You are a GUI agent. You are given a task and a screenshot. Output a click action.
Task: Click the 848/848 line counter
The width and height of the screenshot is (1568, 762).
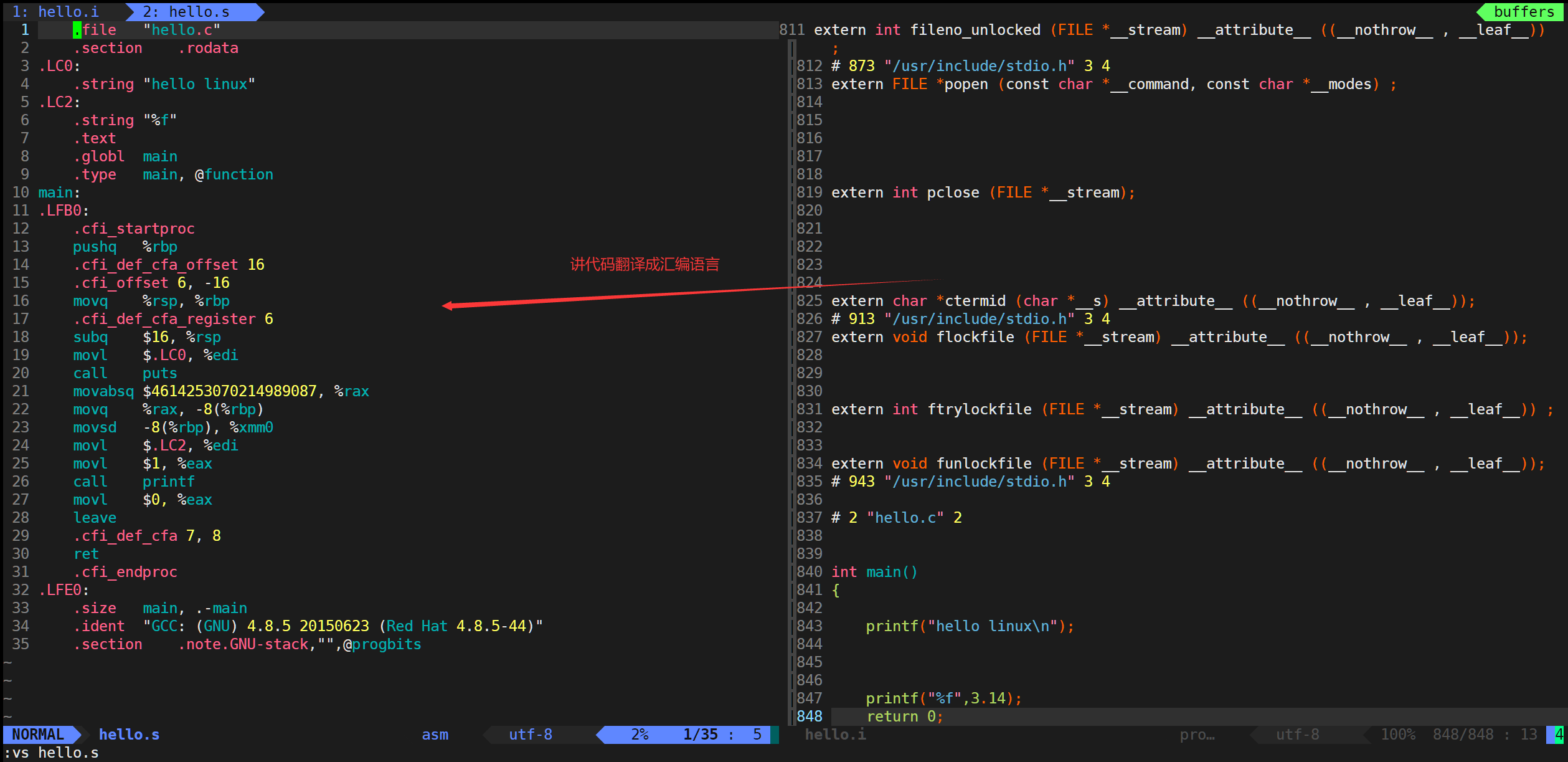click(x=1463, y=735)
